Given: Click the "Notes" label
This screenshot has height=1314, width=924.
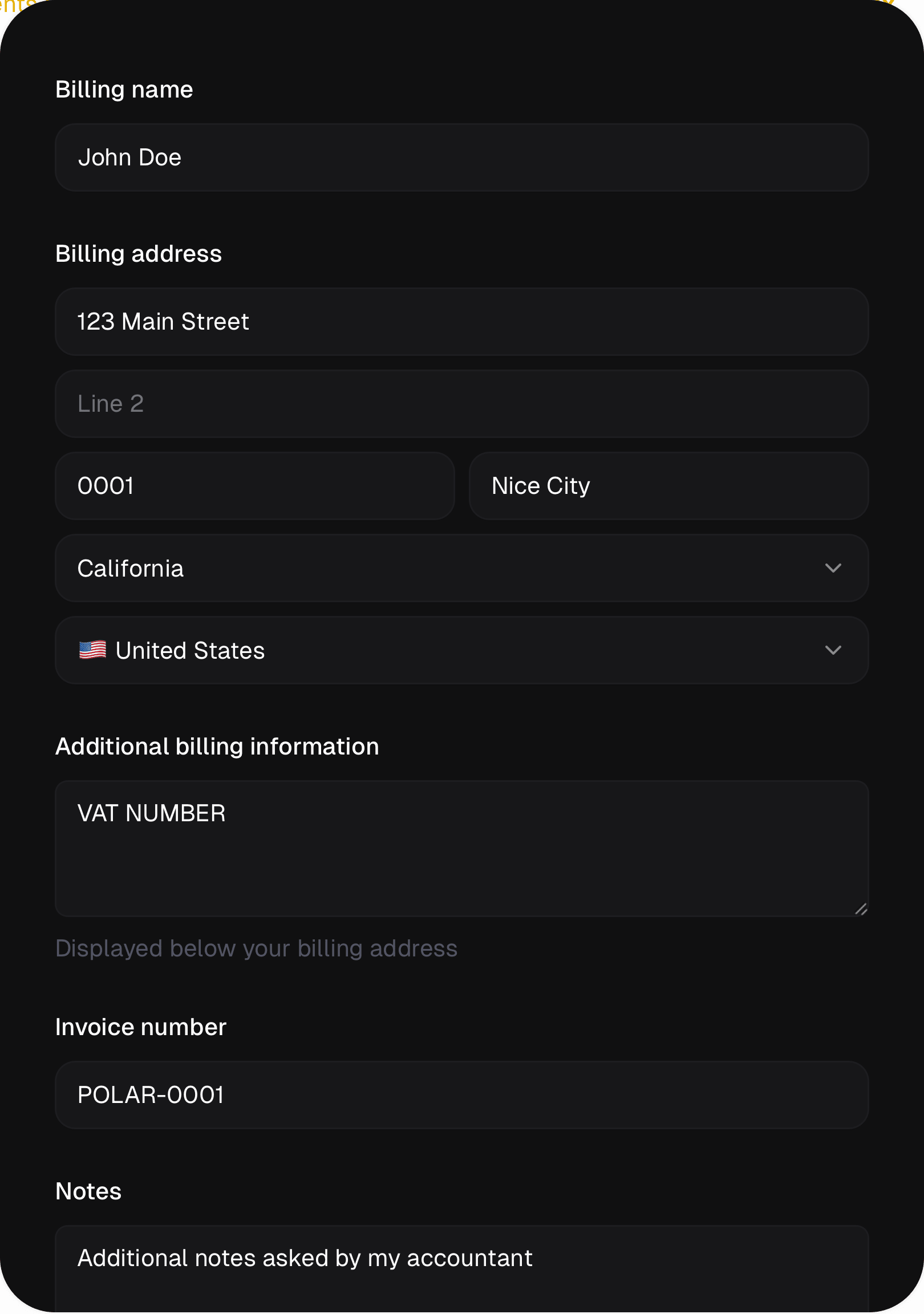Looking at the screenshot, I should (x=89, y=1191).
